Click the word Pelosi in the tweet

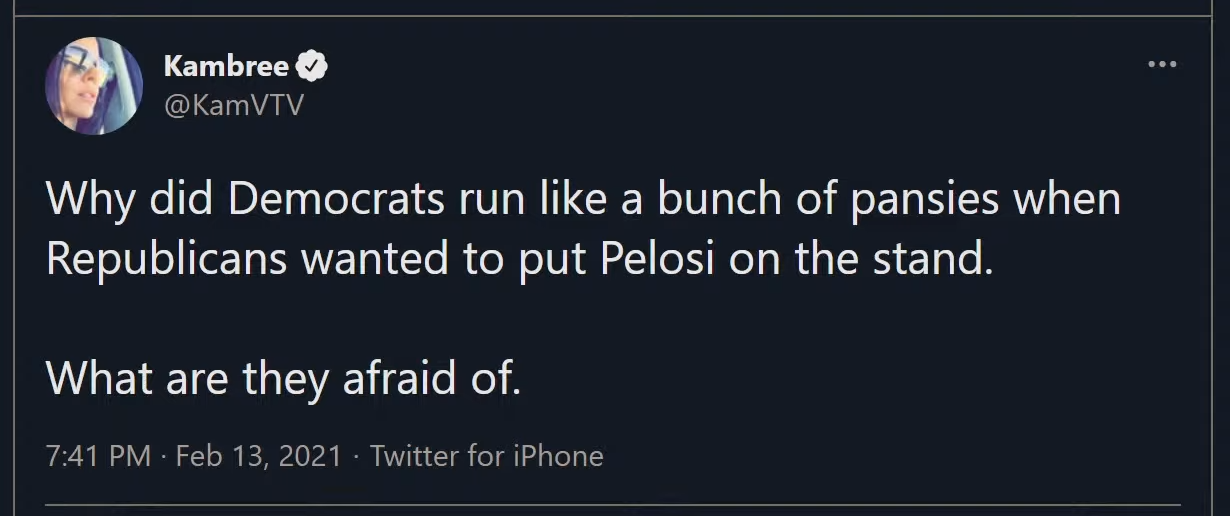point(657,259)
